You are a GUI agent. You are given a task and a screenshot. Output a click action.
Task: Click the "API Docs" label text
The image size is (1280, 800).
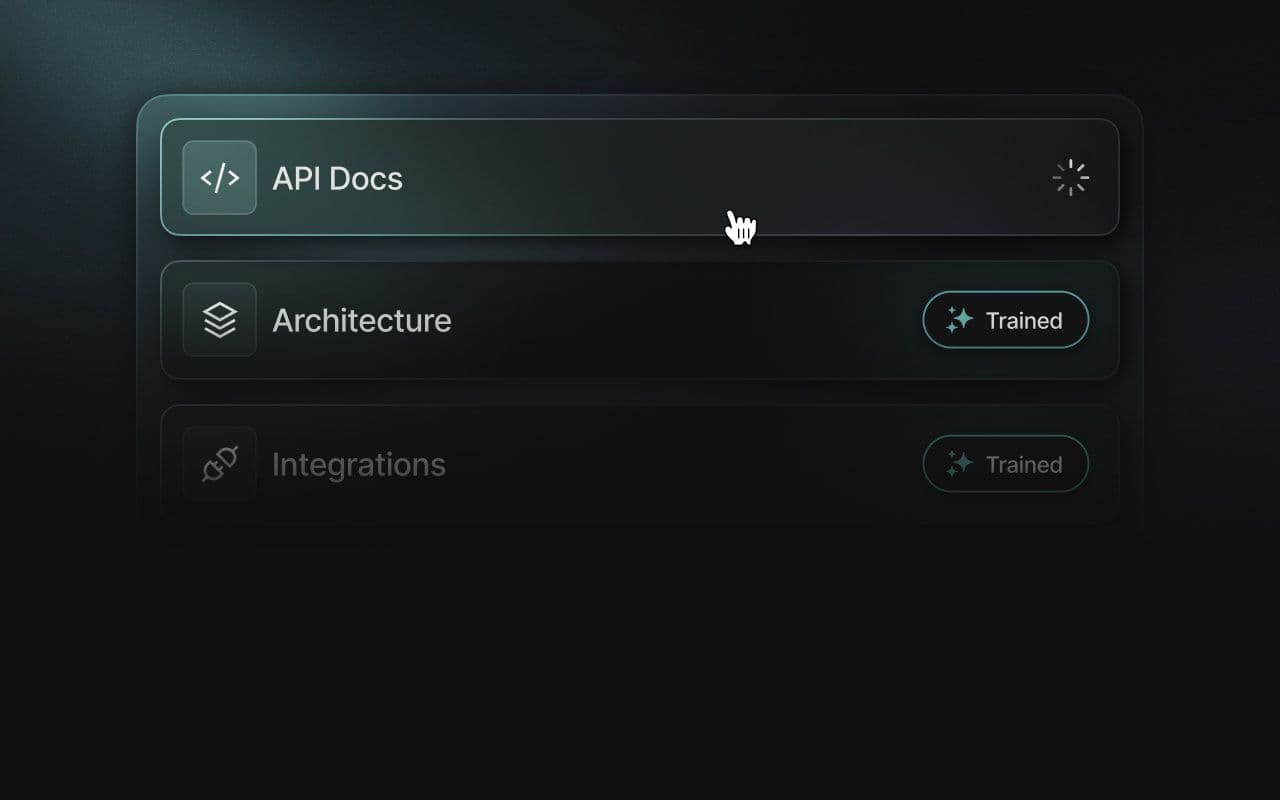coord(337,178)
